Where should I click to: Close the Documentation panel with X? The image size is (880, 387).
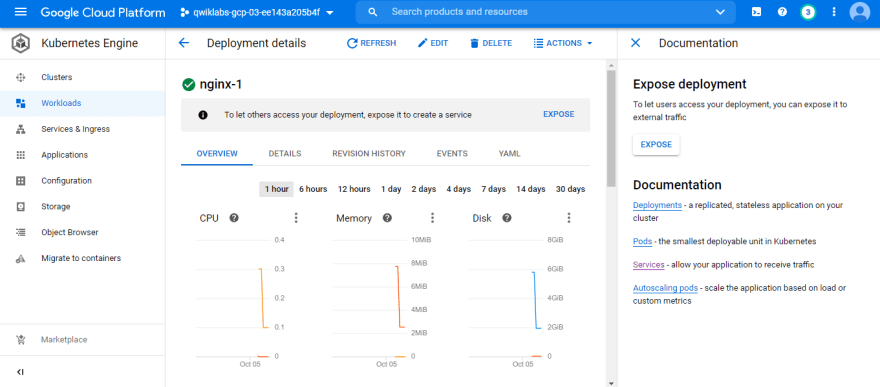point(635,43)
